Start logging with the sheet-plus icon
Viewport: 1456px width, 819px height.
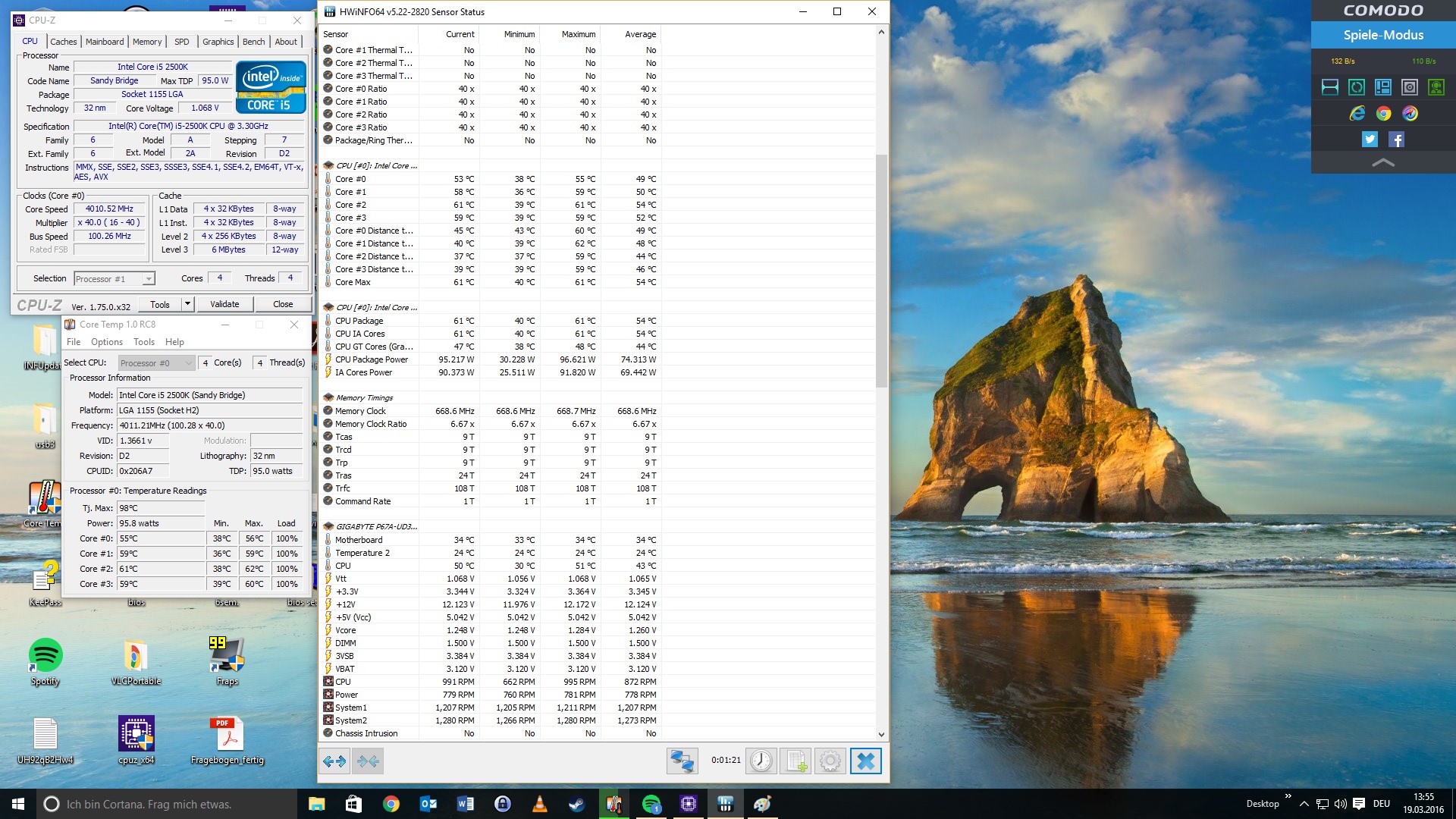tap(795, 761)
